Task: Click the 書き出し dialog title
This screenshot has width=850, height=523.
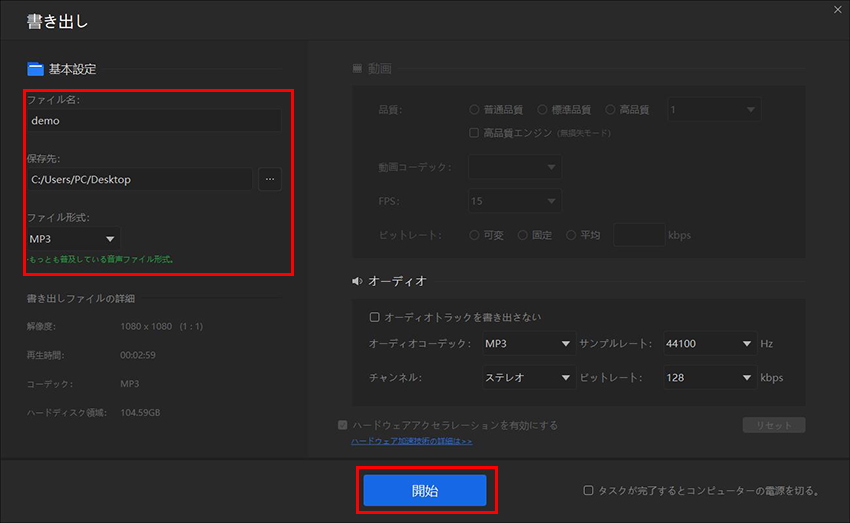Action: [x=57, y=21]
